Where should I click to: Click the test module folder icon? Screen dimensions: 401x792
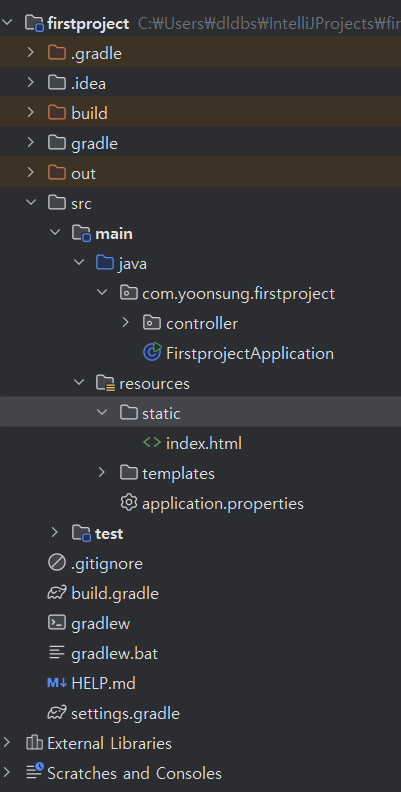(x=81, y=533)
